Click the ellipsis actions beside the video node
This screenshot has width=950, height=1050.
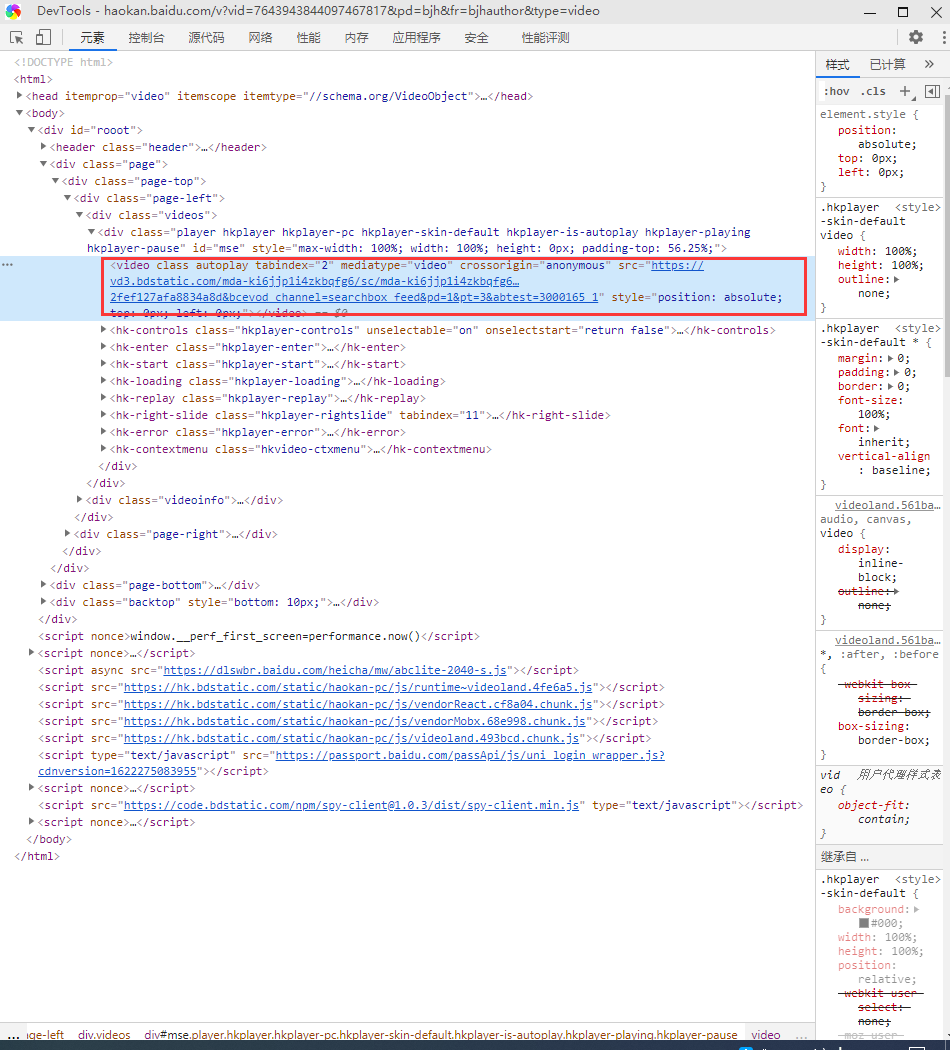point(7,265)
